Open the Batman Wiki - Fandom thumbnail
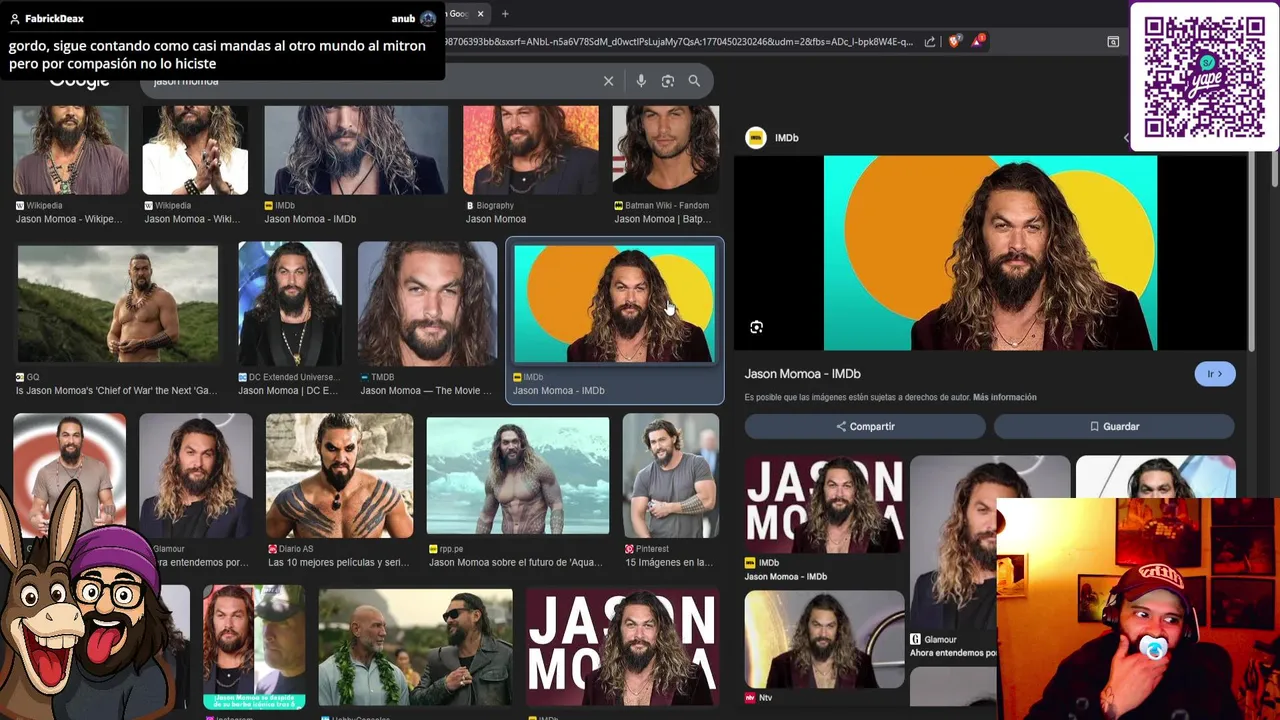 (x=666, y=150)
